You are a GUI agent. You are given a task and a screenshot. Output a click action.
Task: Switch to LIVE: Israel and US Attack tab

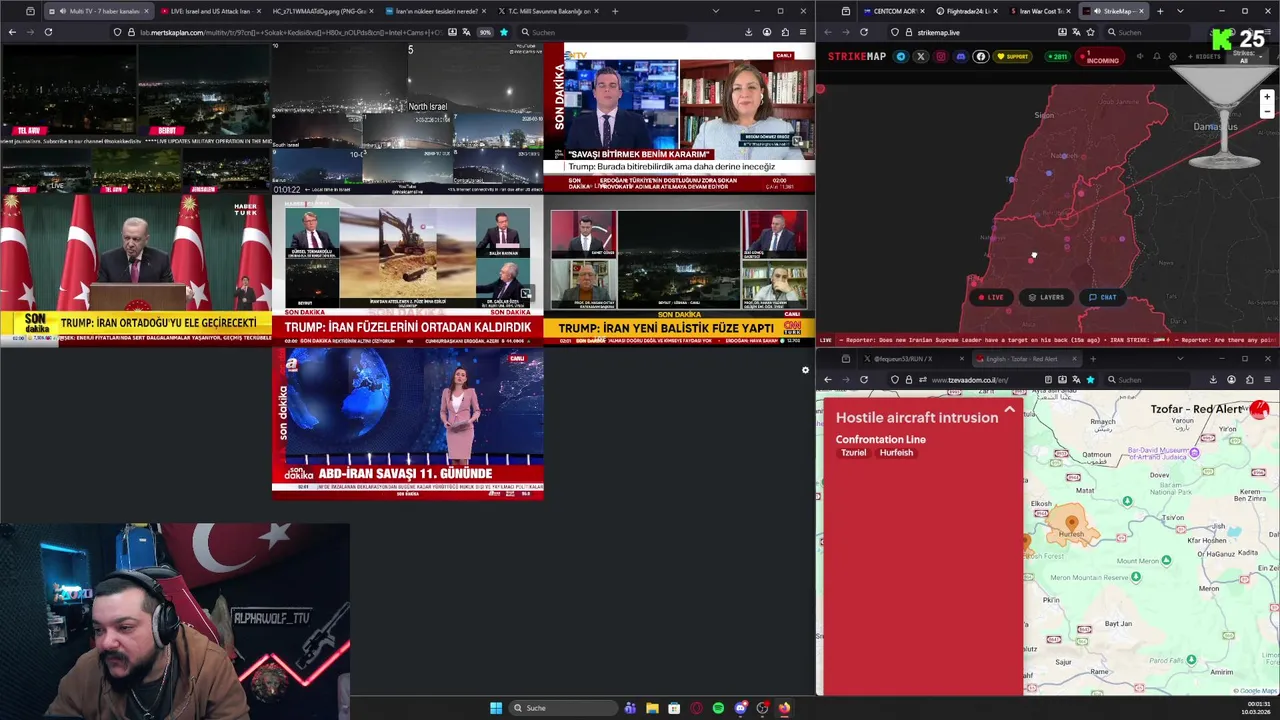[209, 11]
